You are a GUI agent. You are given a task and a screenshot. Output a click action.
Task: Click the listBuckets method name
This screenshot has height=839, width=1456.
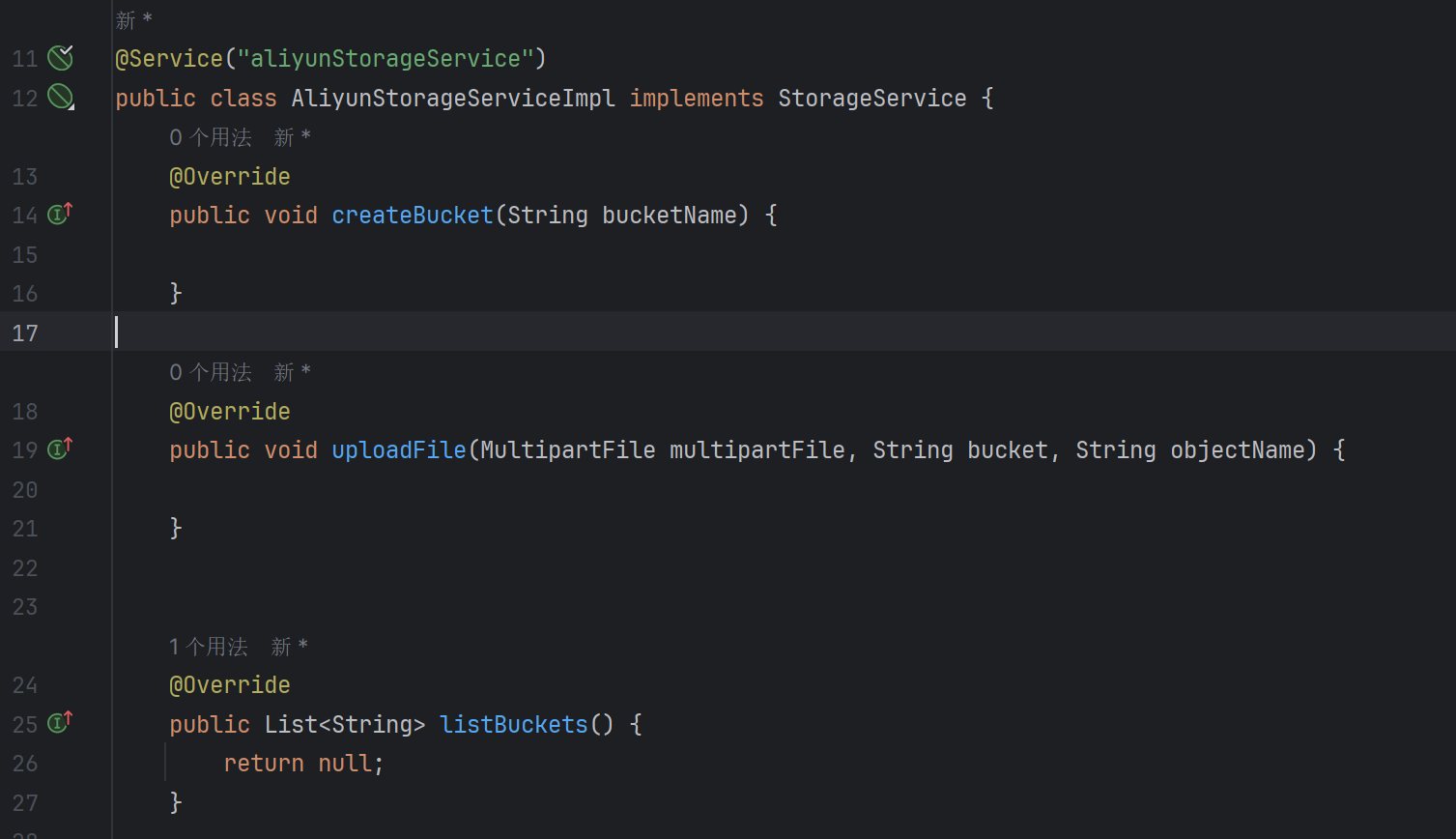[514, 725]
